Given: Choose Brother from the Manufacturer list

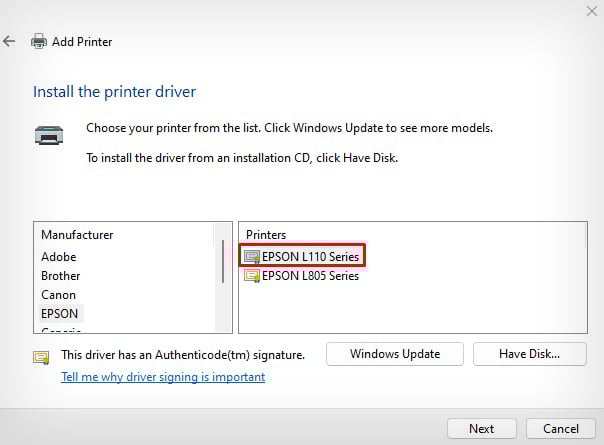Looking at the screenshot, I should pos(61,276).
